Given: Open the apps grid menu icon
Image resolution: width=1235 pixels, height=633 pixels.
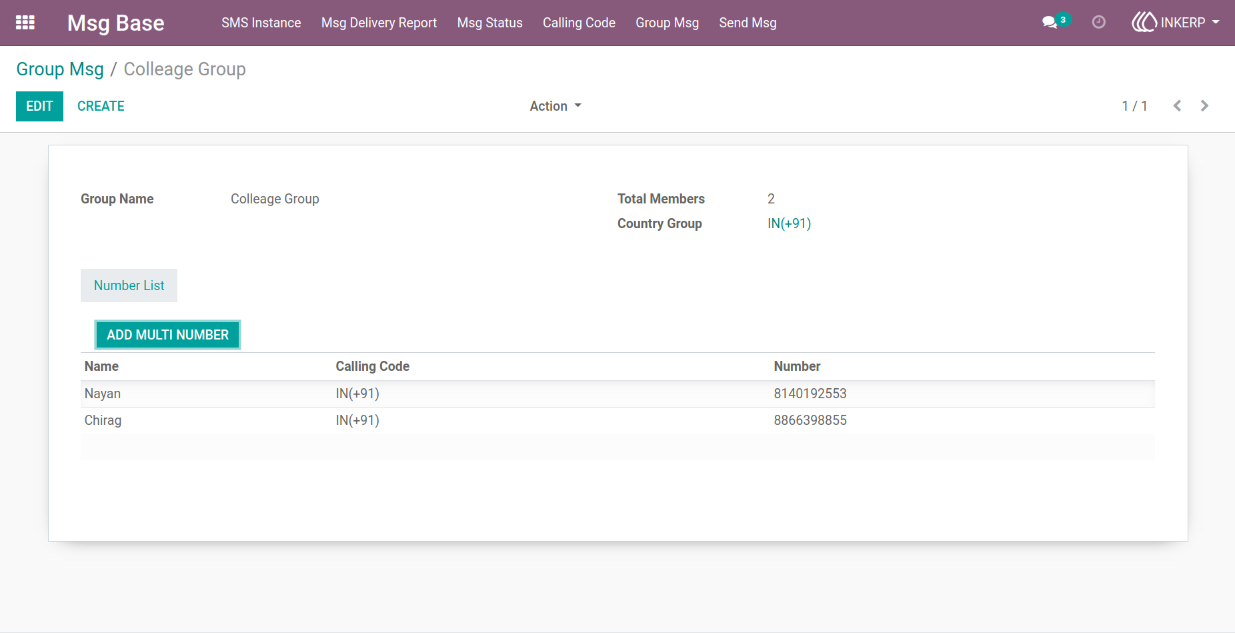Looking at the screenshot, I should pyautogui.click(x=25, y=22).
